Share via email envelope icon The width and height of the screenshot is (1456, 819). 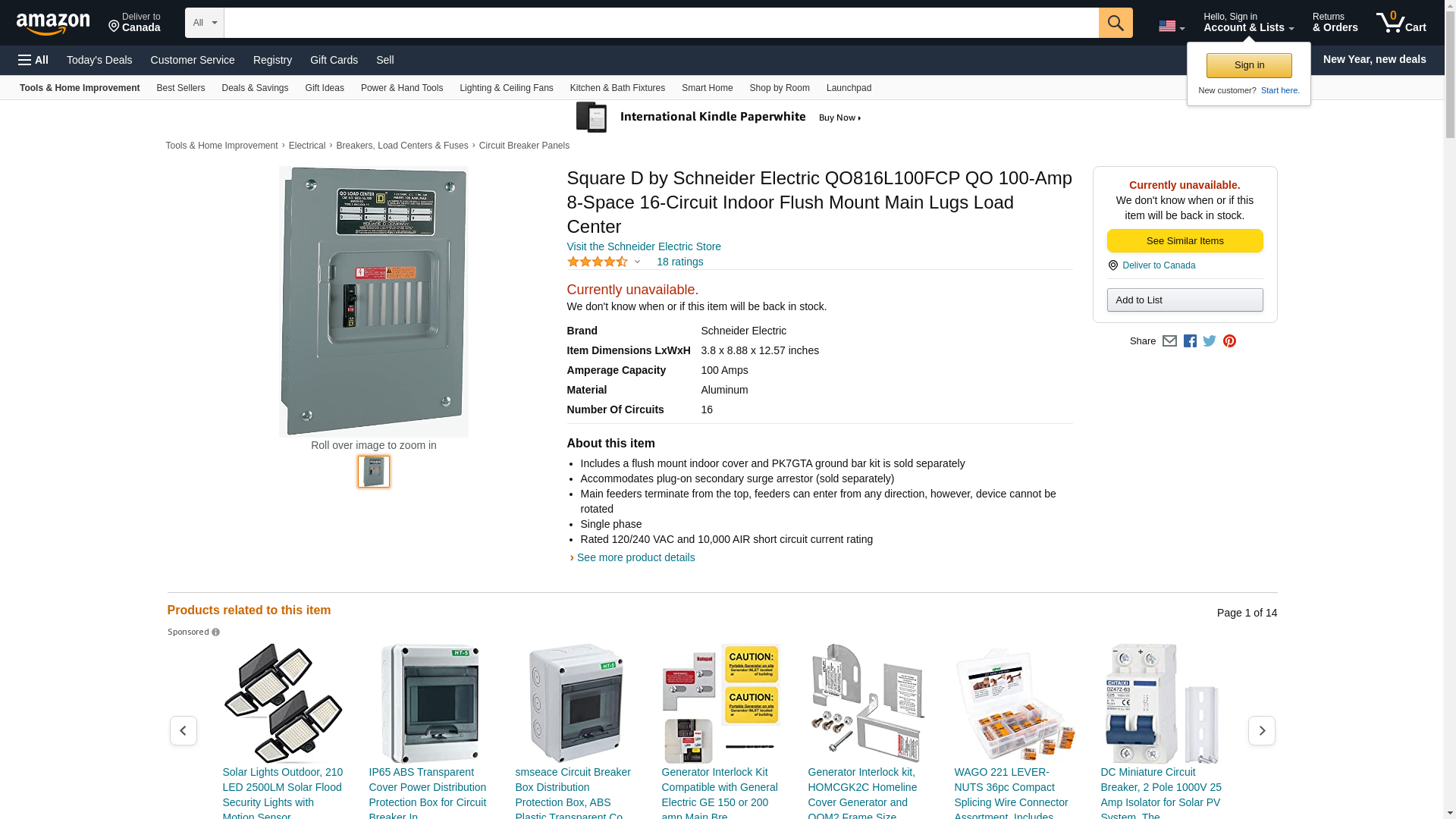1169,341
